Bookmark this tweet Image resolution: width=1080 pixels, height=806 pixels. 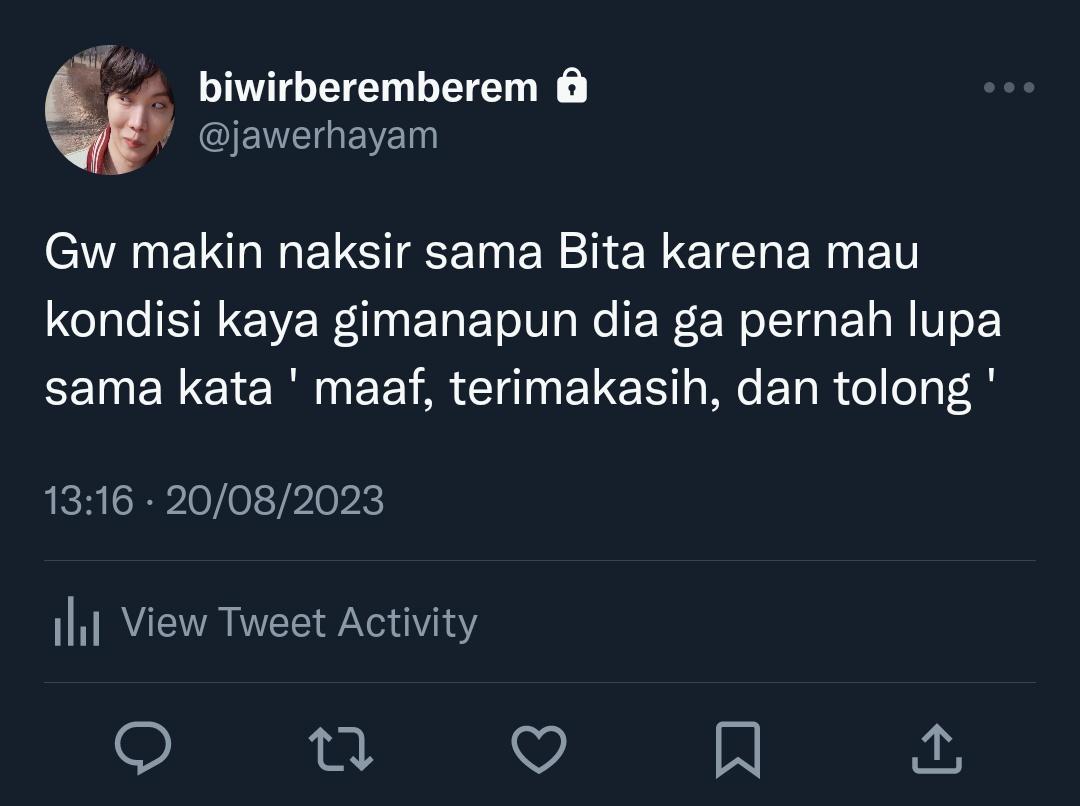738,750
